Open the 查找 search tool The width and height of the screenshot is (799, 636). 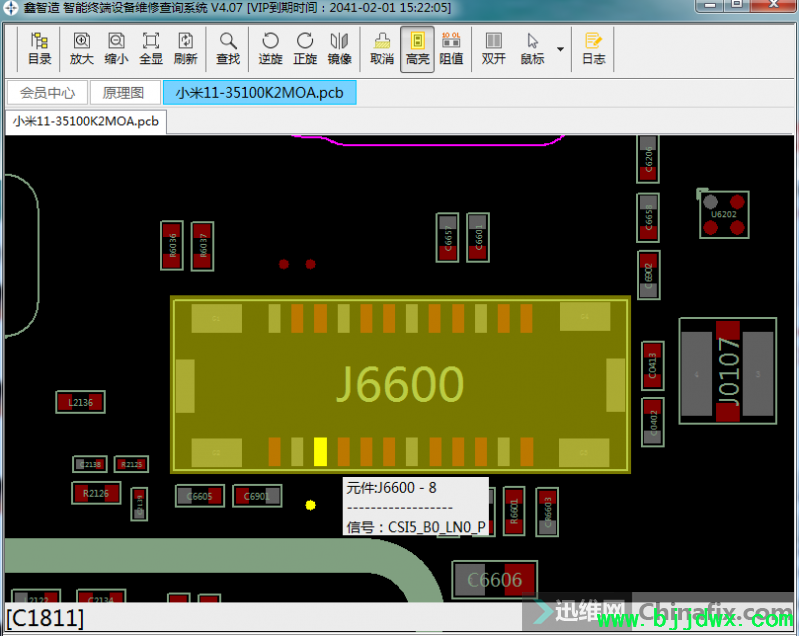[228, 49]
